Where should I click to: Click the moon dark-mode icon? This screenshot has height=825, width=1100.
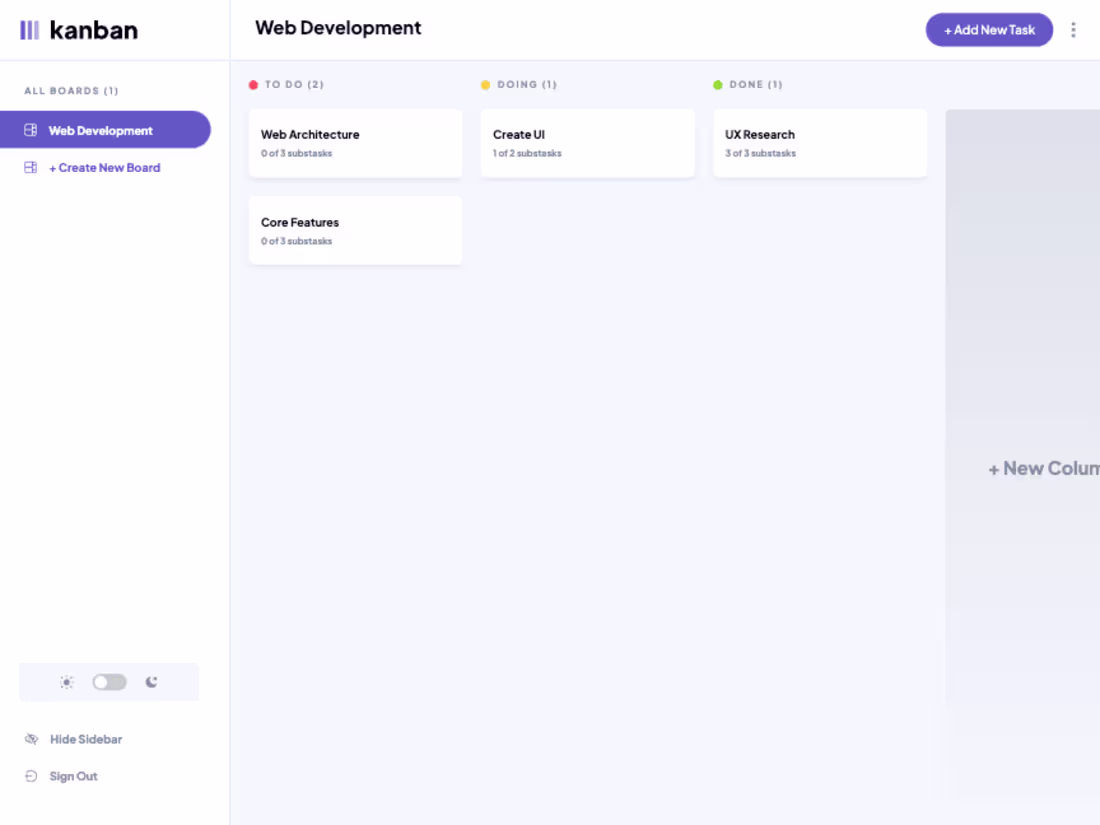point(151,682)
